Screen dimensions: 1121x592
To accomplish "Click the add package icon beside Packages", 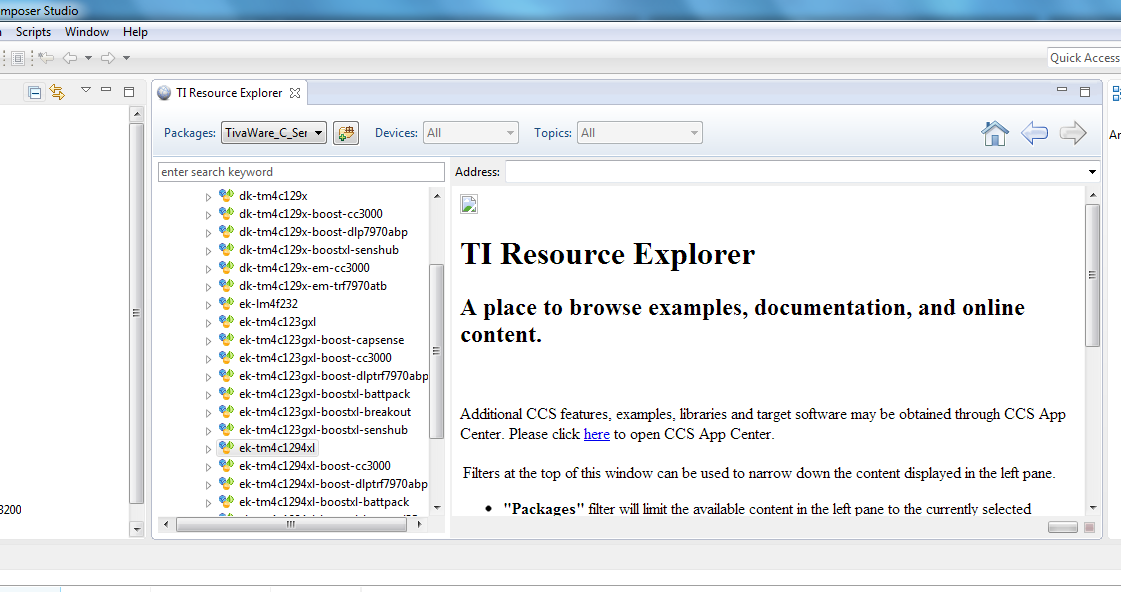I will point(346,133).
